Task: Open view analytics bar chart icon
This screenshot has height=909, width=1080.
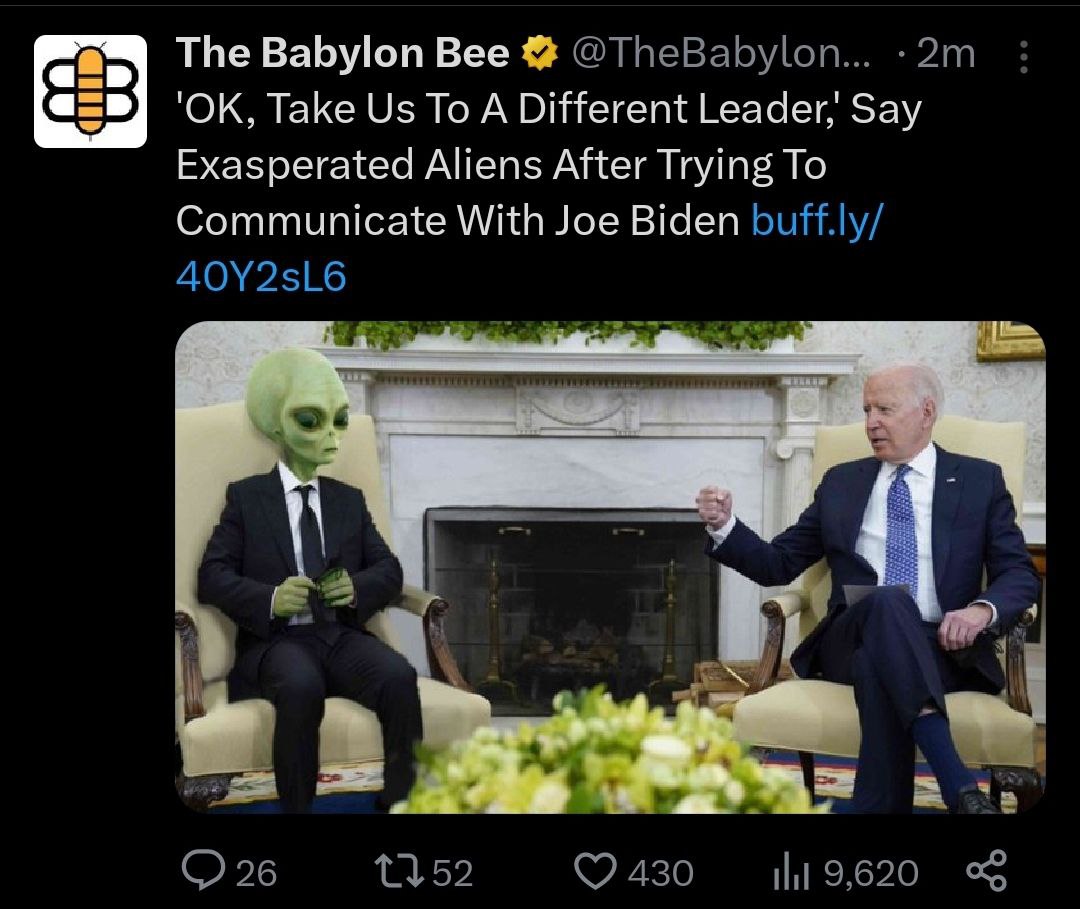Action: click(791, 873)
